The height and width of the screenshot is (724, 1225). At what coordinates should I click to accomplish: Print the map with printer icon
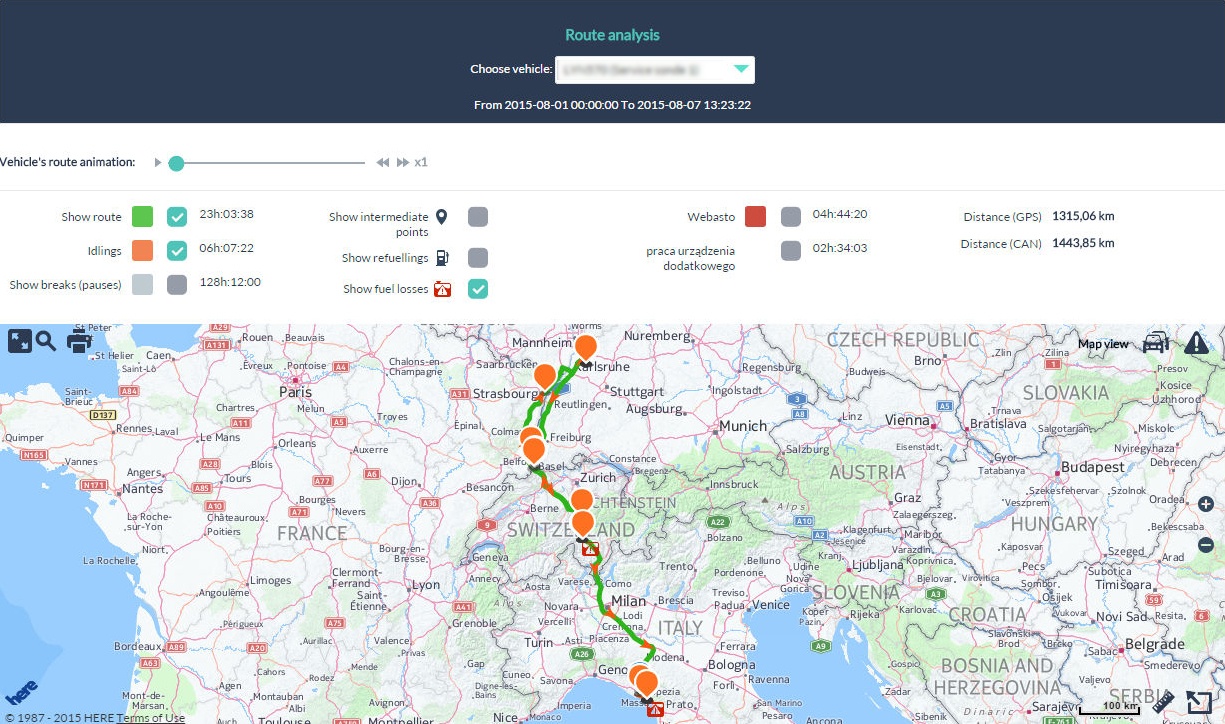coord(79,341)
